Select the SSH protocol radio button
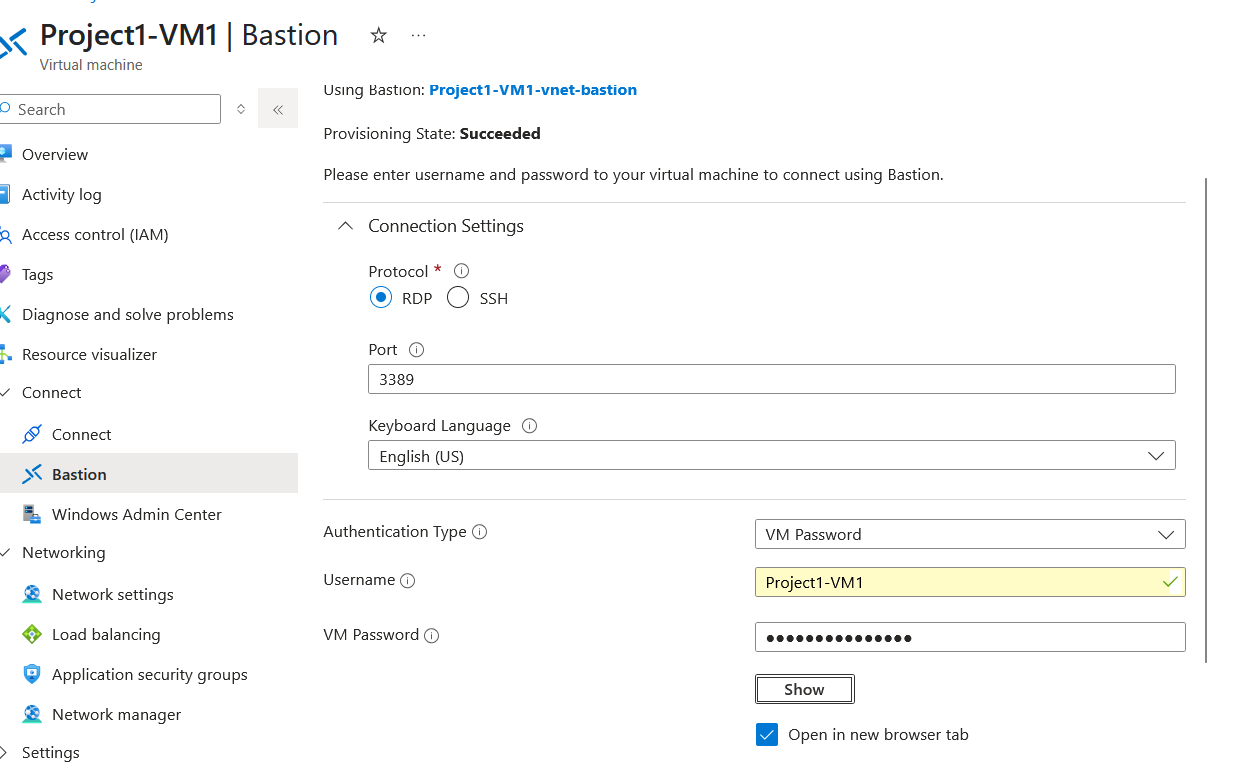 [458, 297]
